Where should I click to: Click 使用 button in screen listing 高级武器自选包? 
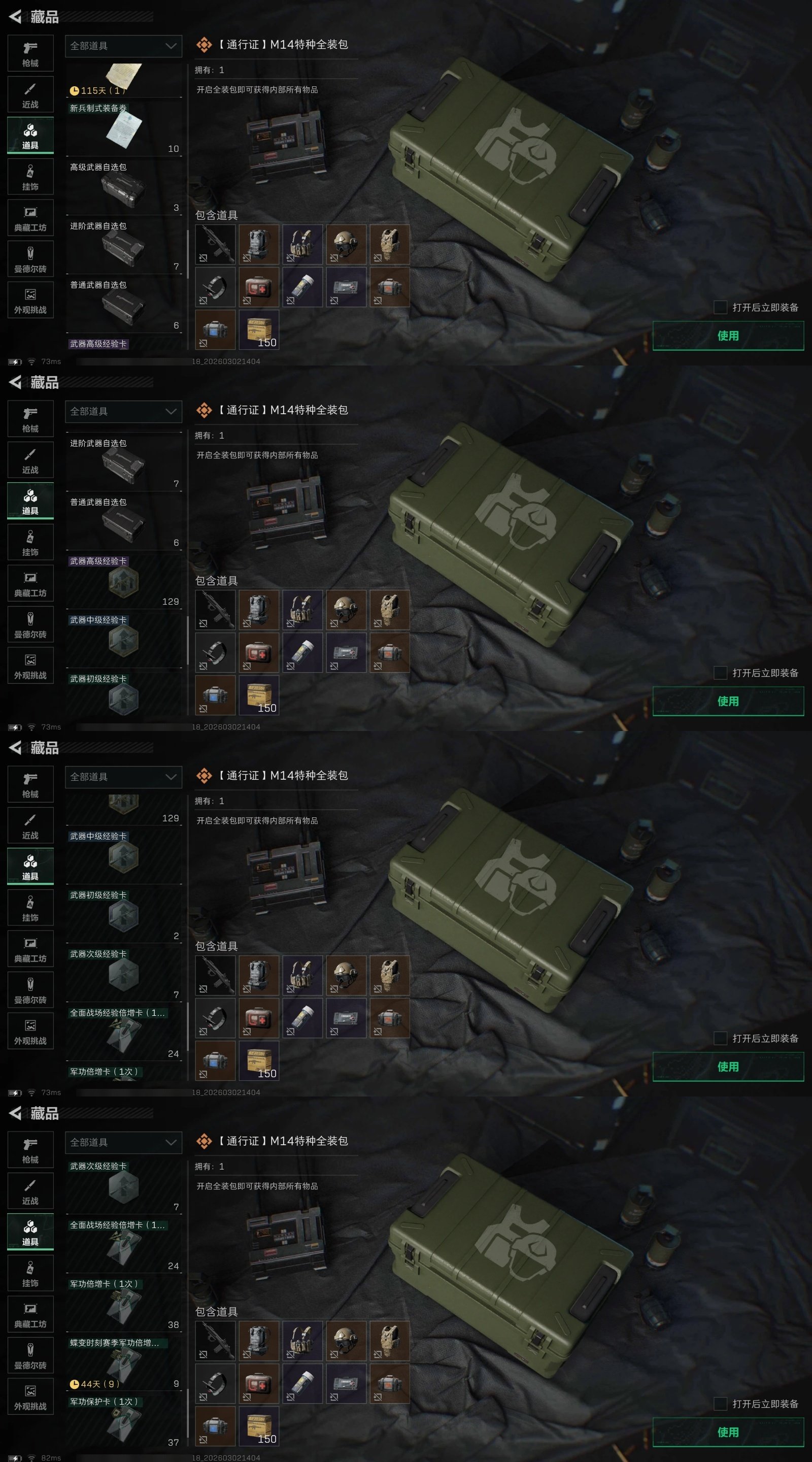click(728, 336)
